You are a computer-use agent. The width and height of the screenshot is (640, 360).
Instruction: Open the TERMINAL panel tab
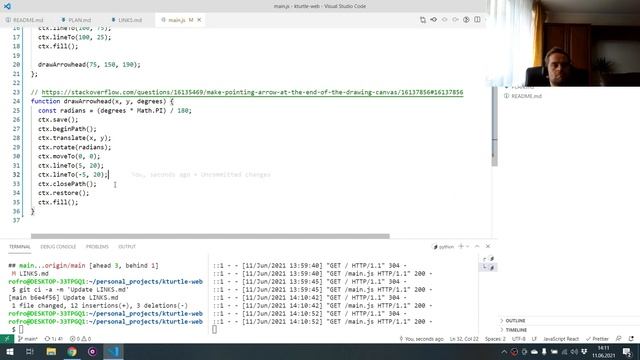pyautogui.click(x=20, y=247)
